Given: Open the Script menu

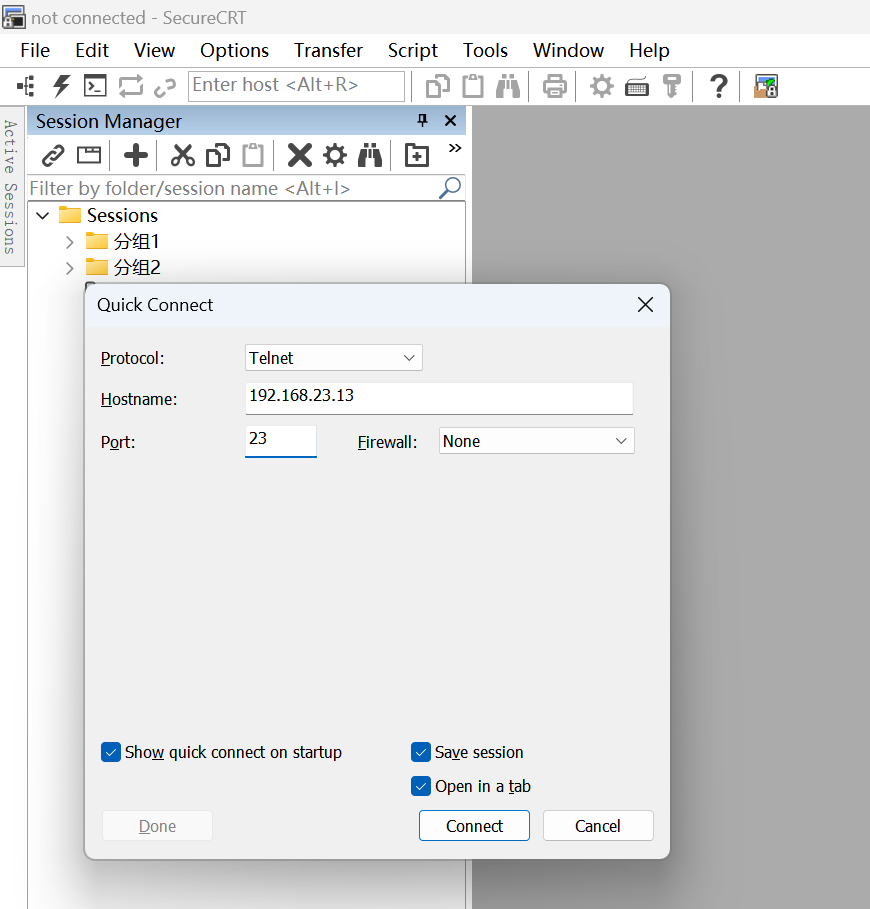Looking at the screenshot, I should 413,50.
